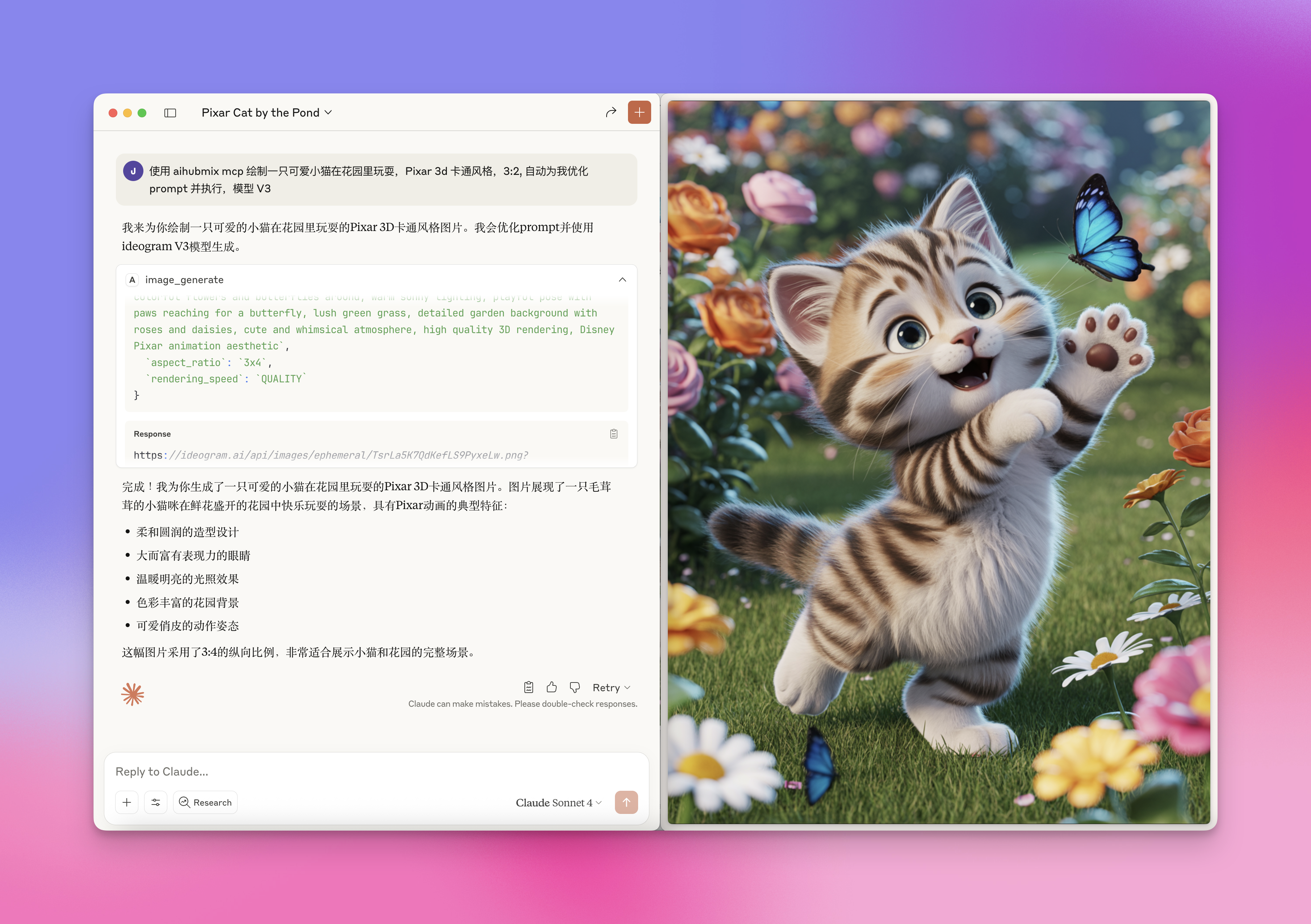The width and height of the screenshot is (1311, 924).
Task: Give thumbs up to the response
Action: [x=551, y=687]
